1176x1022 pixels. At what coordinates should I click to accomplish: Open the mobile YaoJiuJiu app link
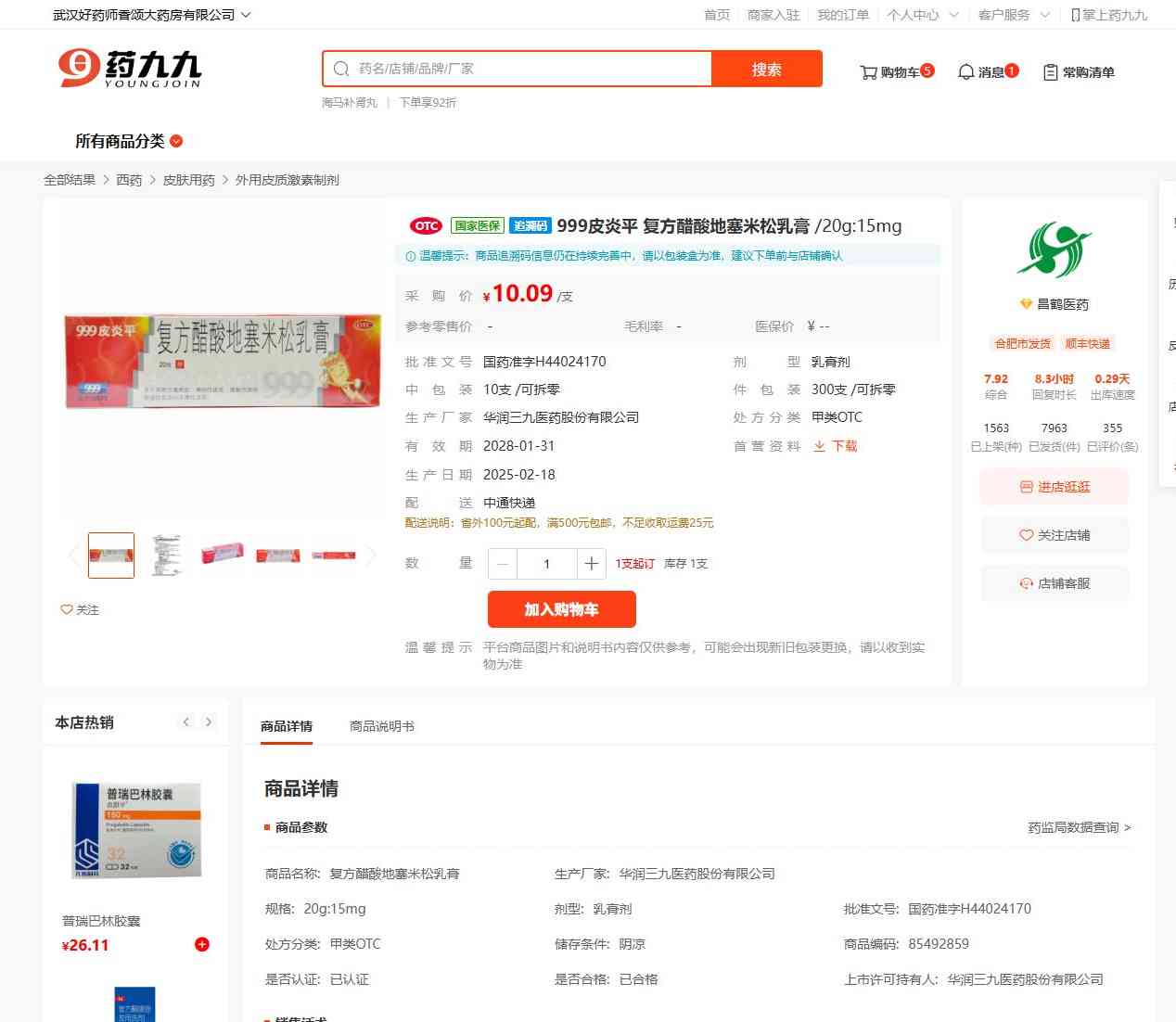[x=1108, y=15]
